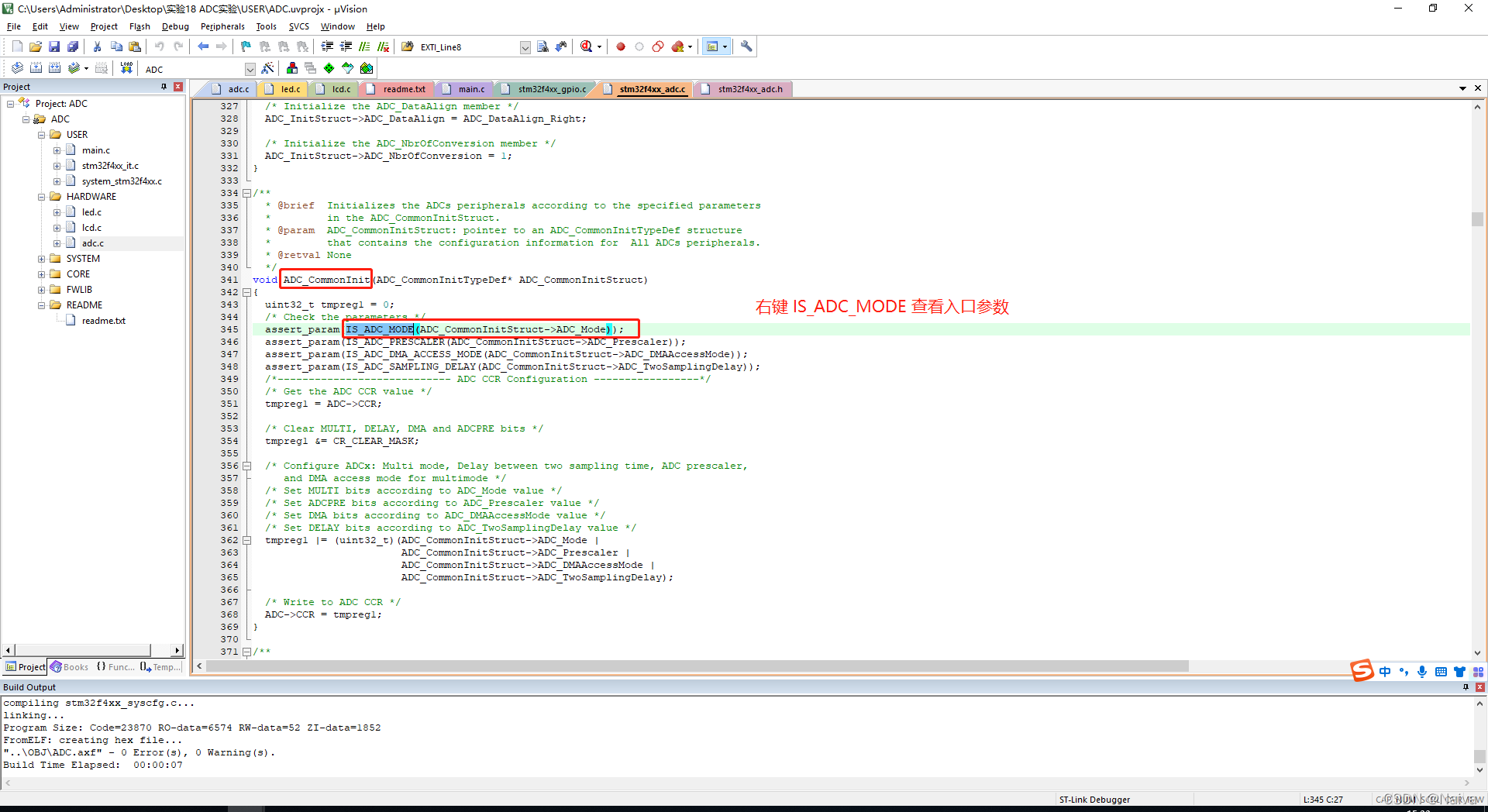Screen dimensions: 1488x812
Task: Start a debug session
Action: (x=587, y=46)
